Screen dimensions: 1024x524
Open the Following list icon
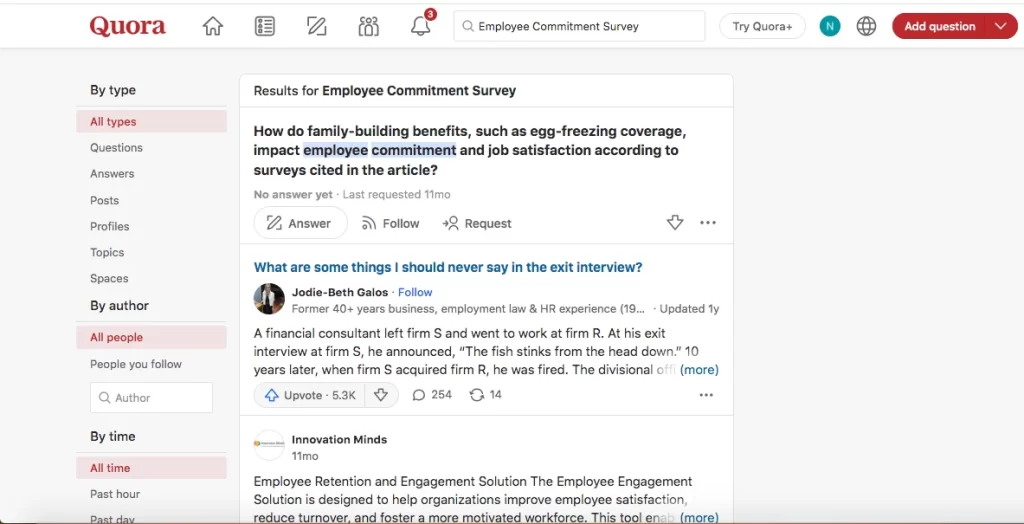point(264,26)
